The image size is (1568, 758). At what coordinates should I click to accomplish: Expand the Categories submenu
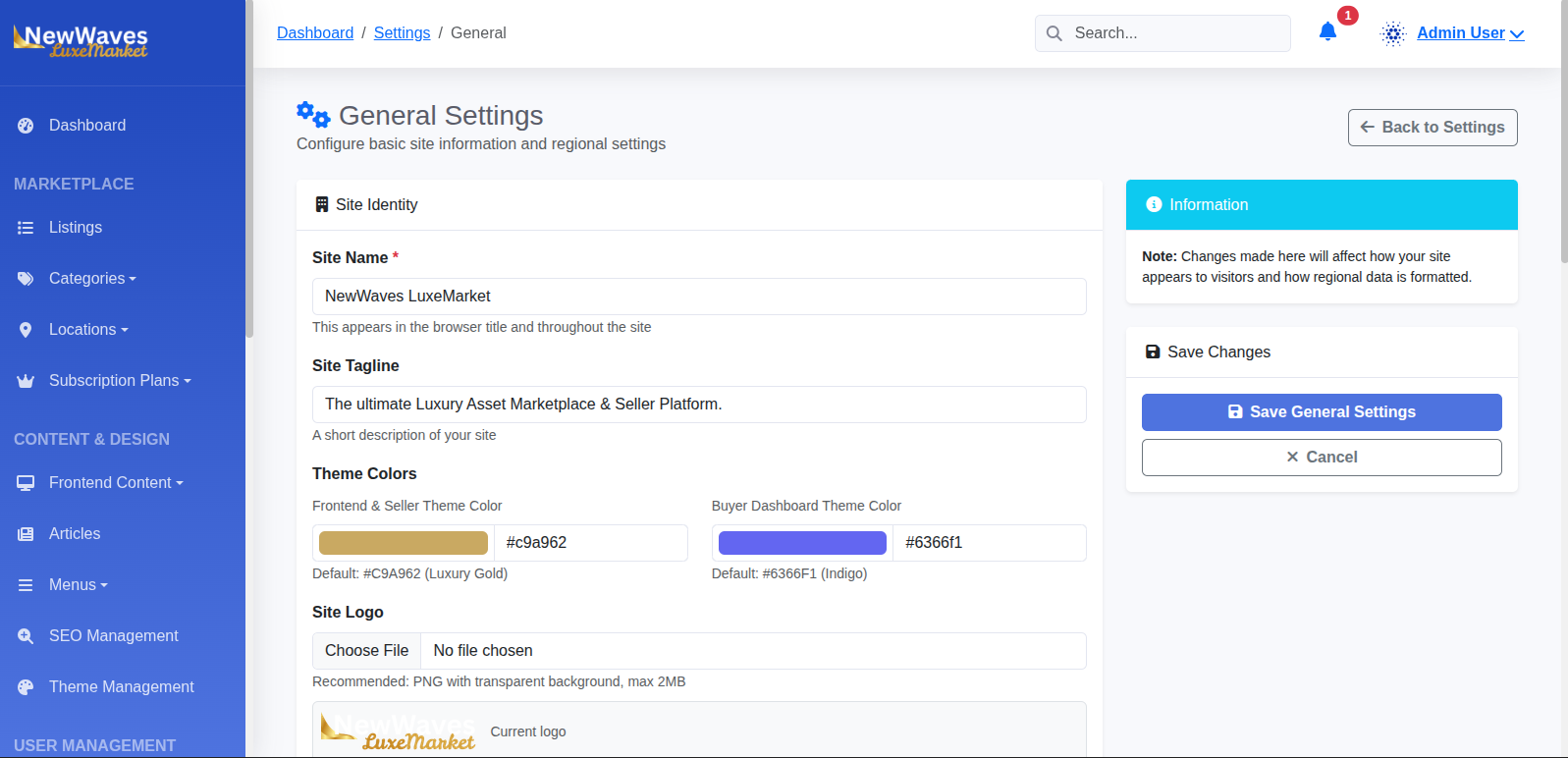[x=92, y=279]
